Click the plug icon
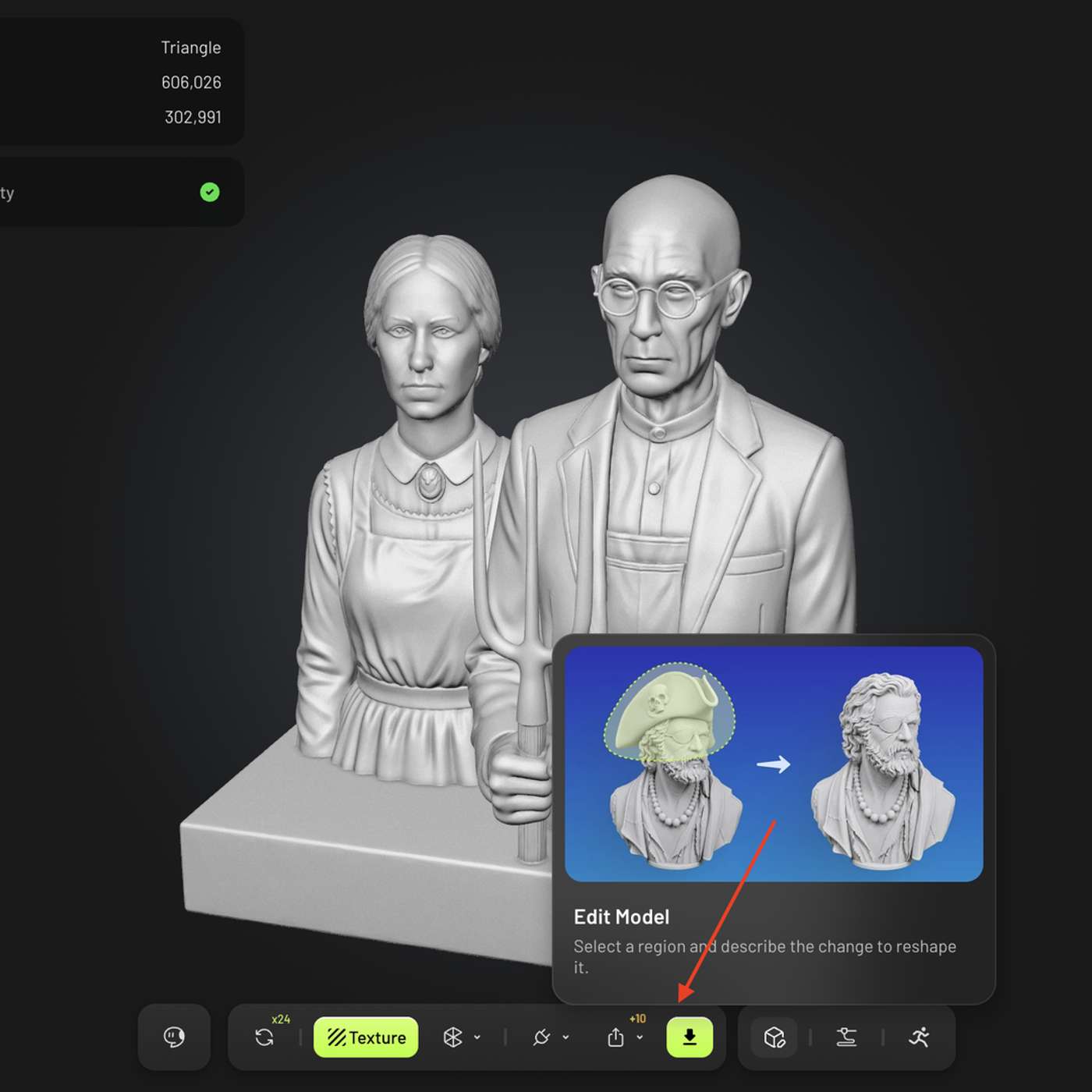This screenshot has height=1092, width=1092. point(541,1037)
